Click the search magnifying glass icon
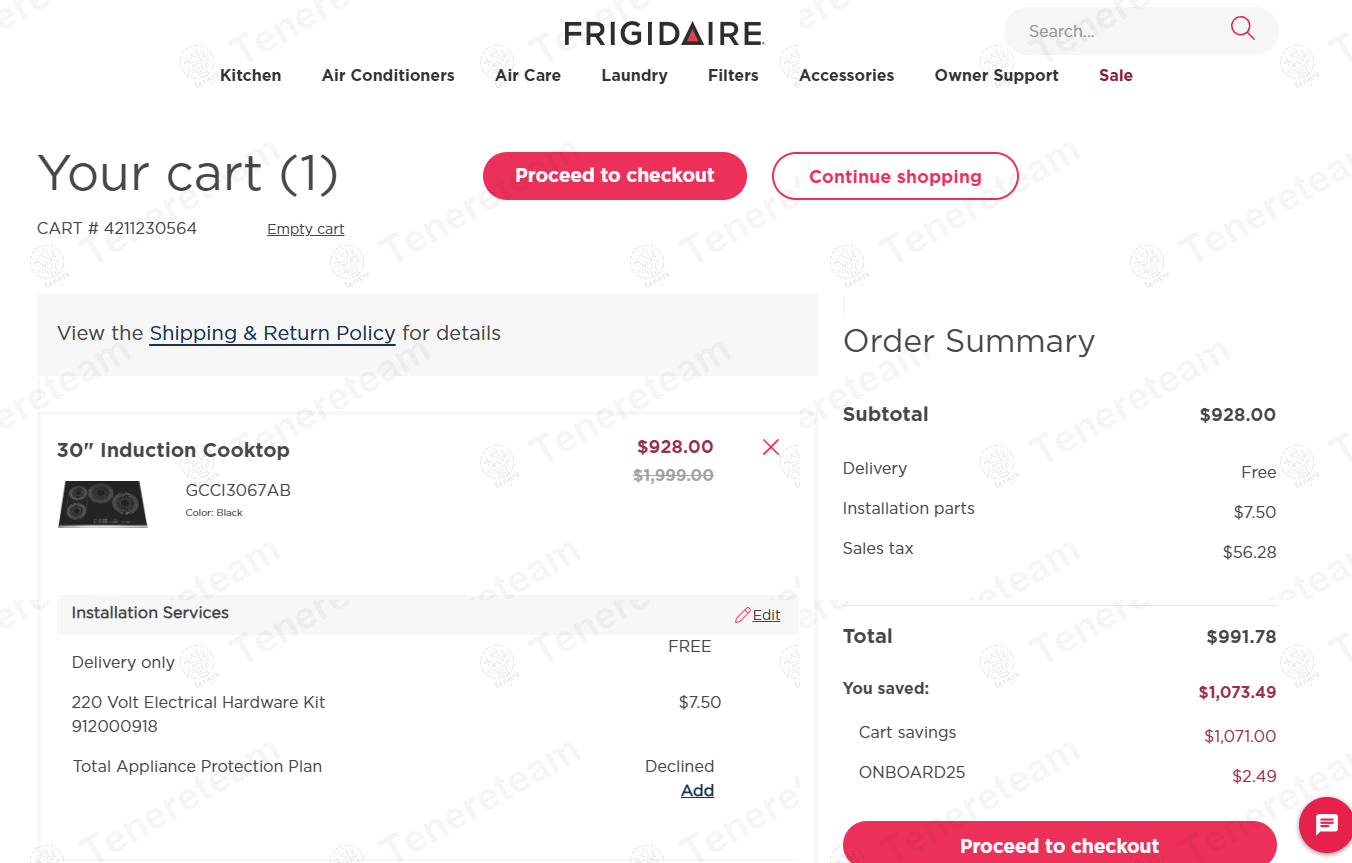Image resolution: width=1352 pixels, height=863 pixels. click(x=1242, y=29)
